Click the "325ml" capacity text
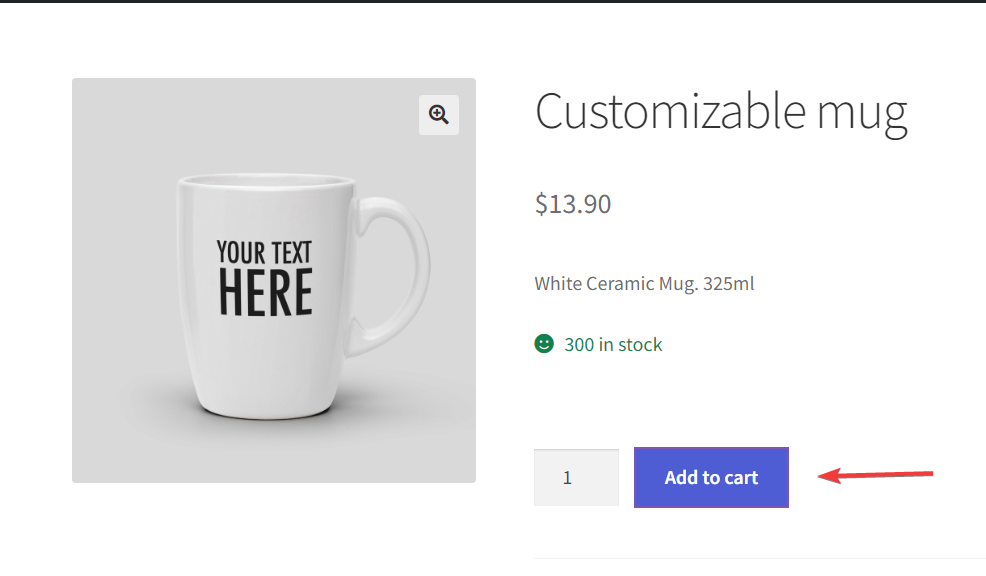Image resolution: width=986 pixels, height=576 pixels. [x=729, y=284]
